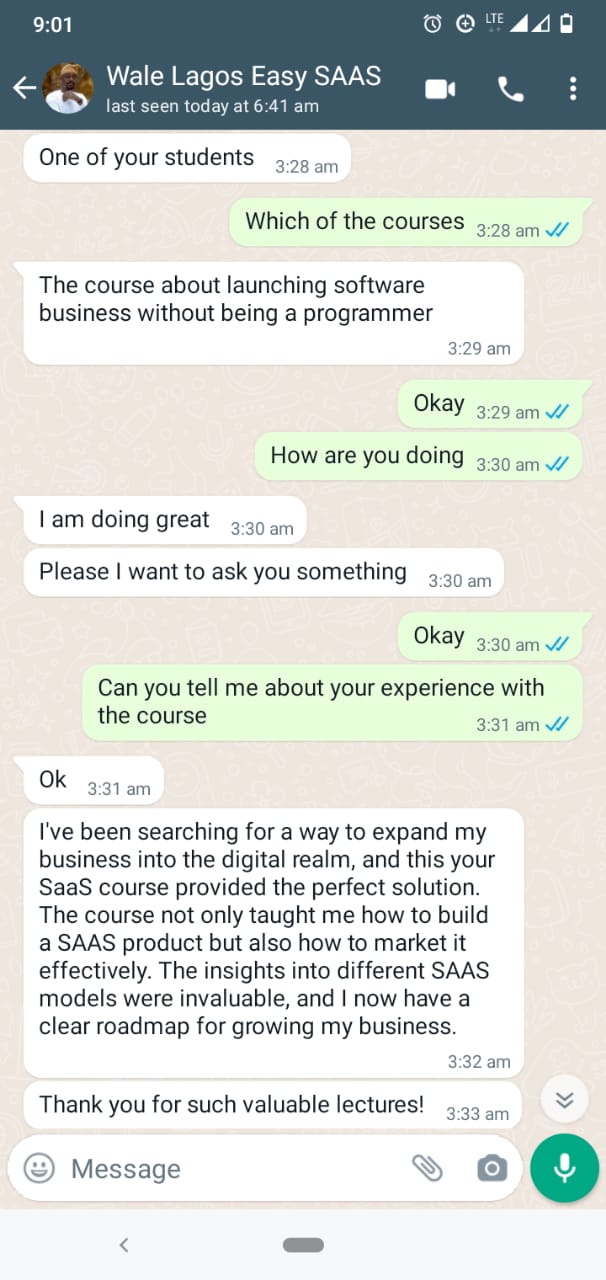The width and height of the screenshot is (606, 1280).
Task: Tap the back arrow to leave chat
Action: 24,88
